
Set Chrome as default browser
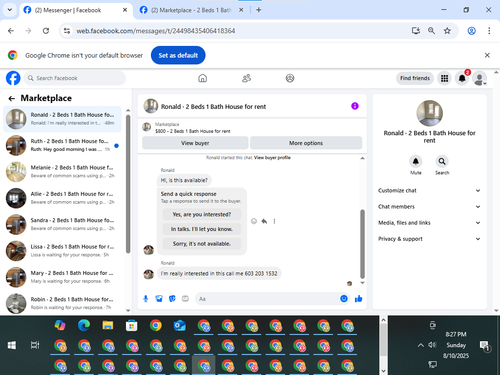pos(178,55)
